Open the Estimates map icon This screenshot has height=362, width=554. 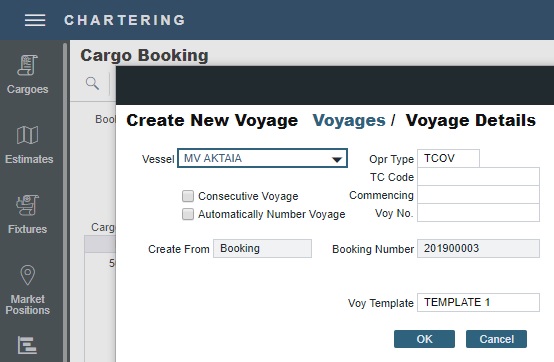[28, 135]
